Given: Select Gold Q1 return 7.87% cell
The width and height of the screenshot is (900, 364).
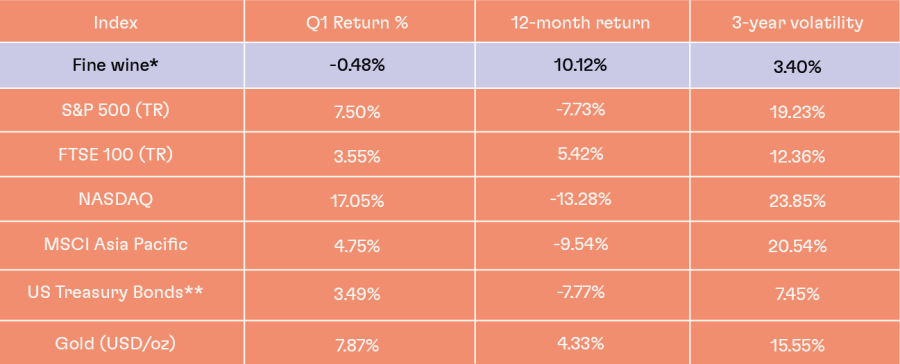Looking at the screenshot, I should tap(357, 346).
